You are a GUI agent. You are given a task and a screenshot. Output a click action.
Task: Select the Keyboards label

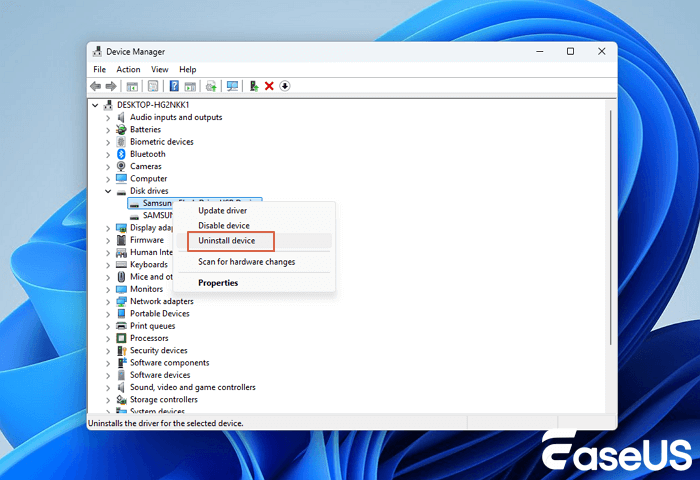(x=149, y=264)
